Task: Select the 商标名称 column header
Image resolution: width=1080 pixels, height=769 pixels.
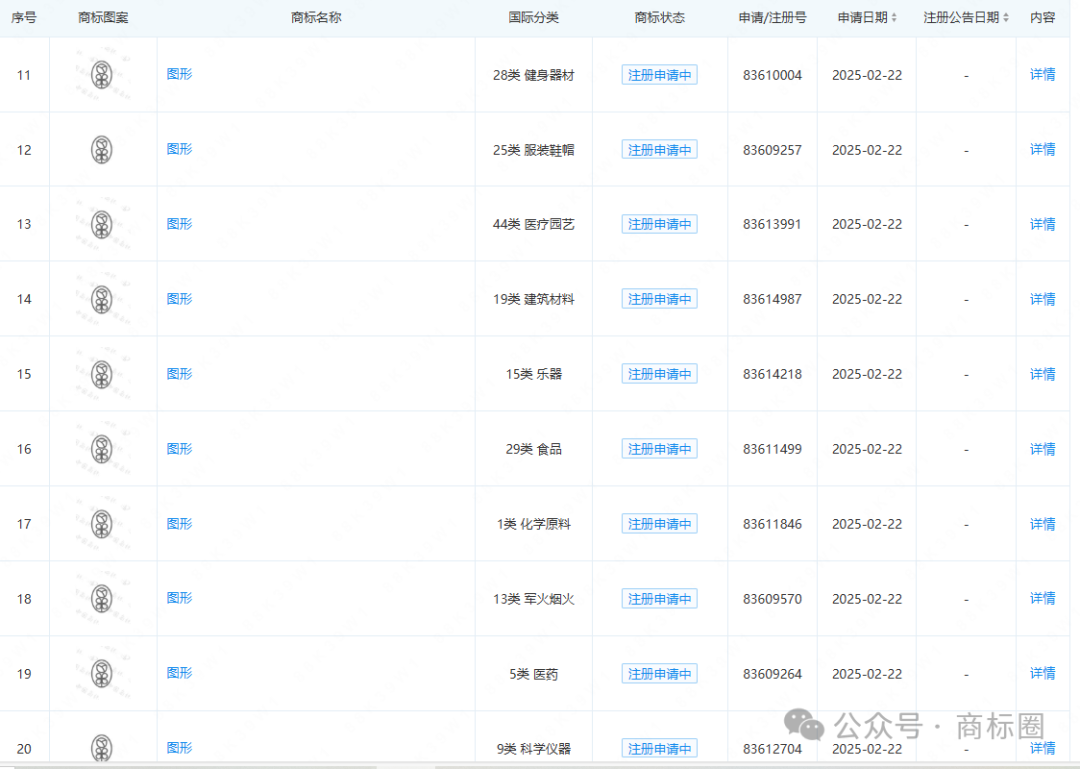Action: click(x=316, y=18)
